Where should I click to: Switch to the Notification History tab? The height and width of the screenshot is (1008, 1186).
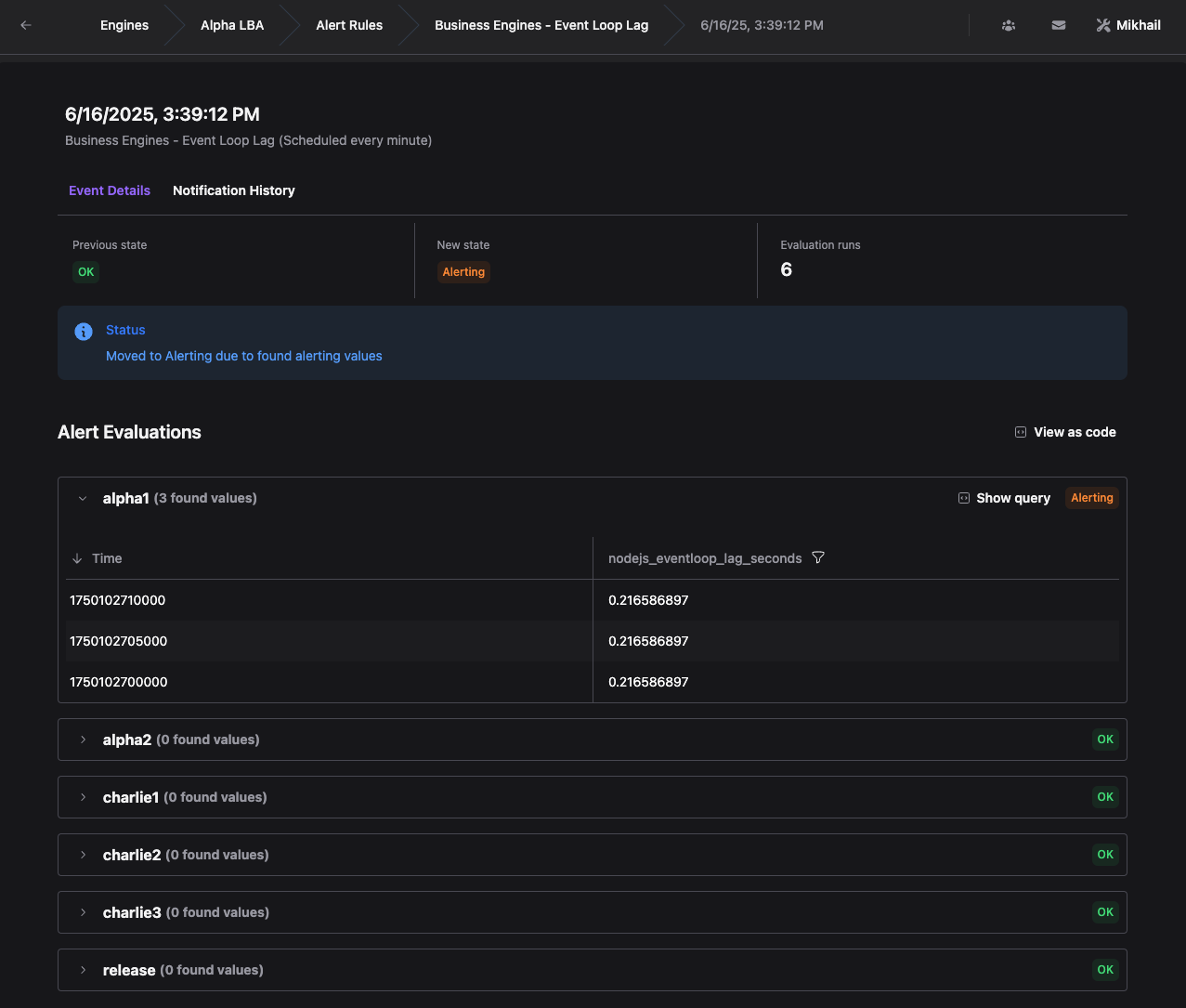pos(234,190)
